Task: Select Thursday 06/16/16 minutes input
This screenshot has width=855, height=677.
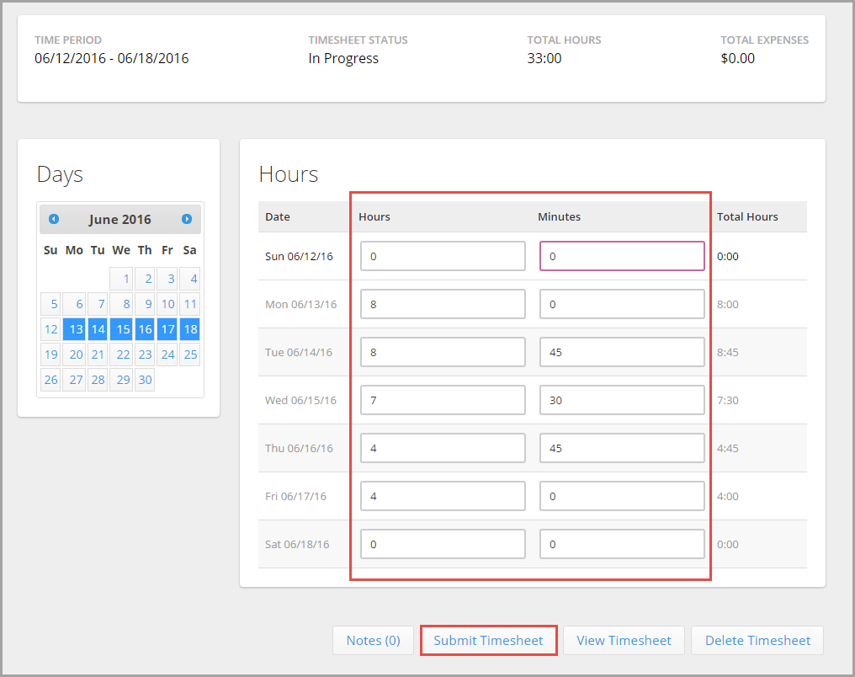Action: coord(622,448)
